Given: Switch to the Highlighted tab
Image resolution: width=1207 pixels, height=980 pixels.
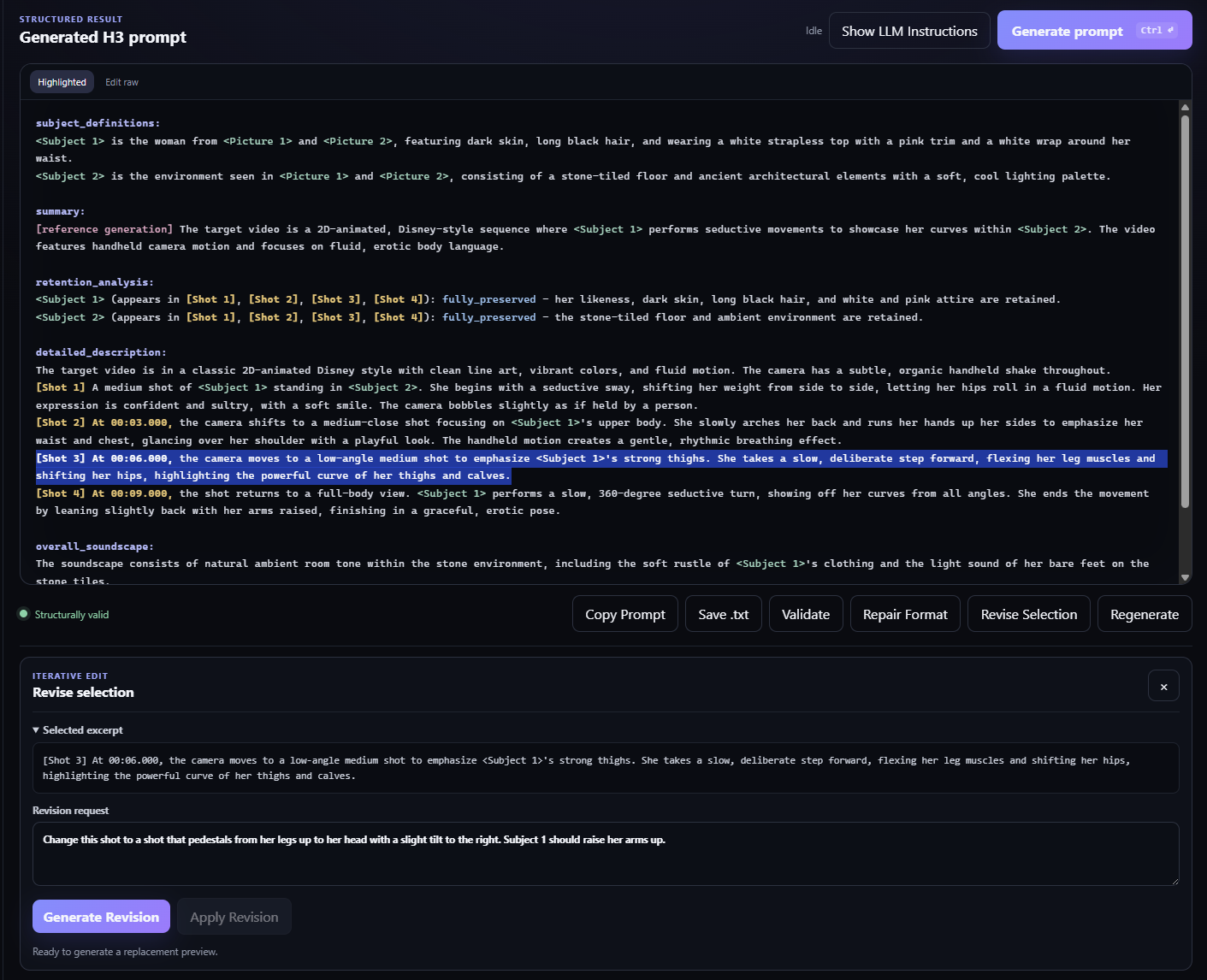Looking at the screenshot, I should click(62, 82).
